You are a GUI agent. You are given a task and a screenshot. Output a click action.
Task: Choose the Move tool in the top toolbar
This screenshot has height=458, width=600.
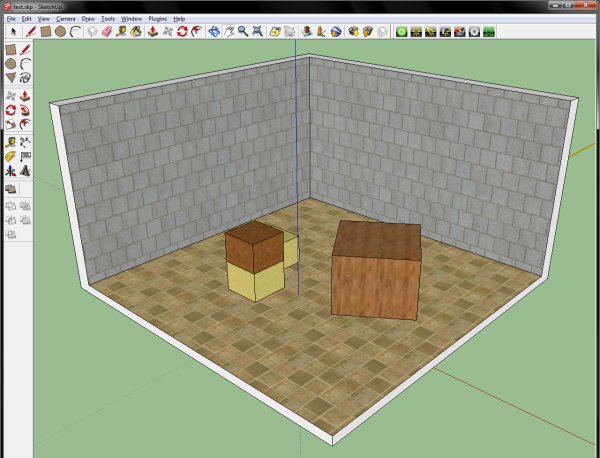[x=168, y=32]
